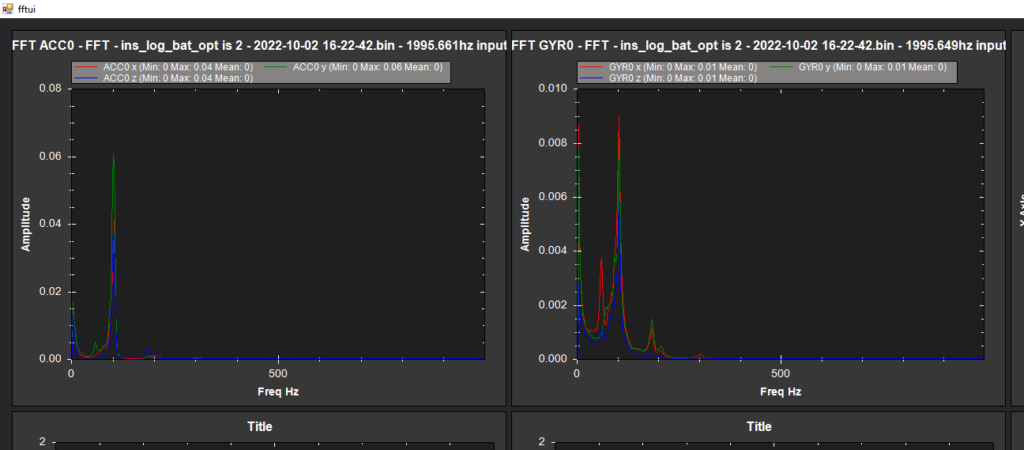Screen dimensions: 1024x450
Task: Click the Amplitude axis label of ACC0 chart
Action: (26, 224)
